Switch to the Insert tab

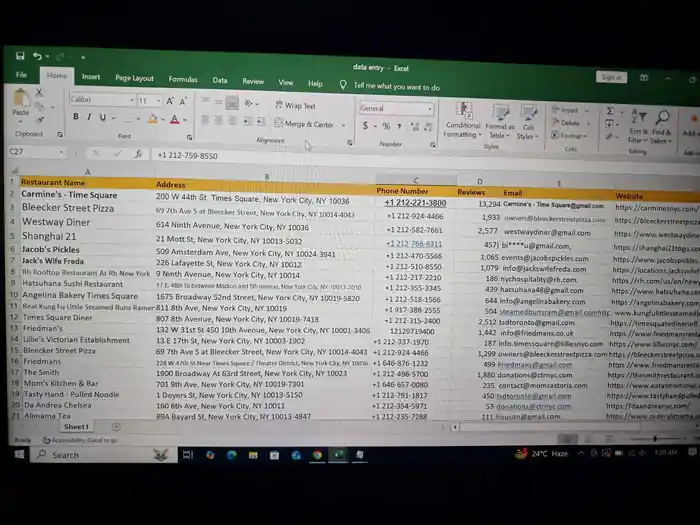tap(91, 77)
